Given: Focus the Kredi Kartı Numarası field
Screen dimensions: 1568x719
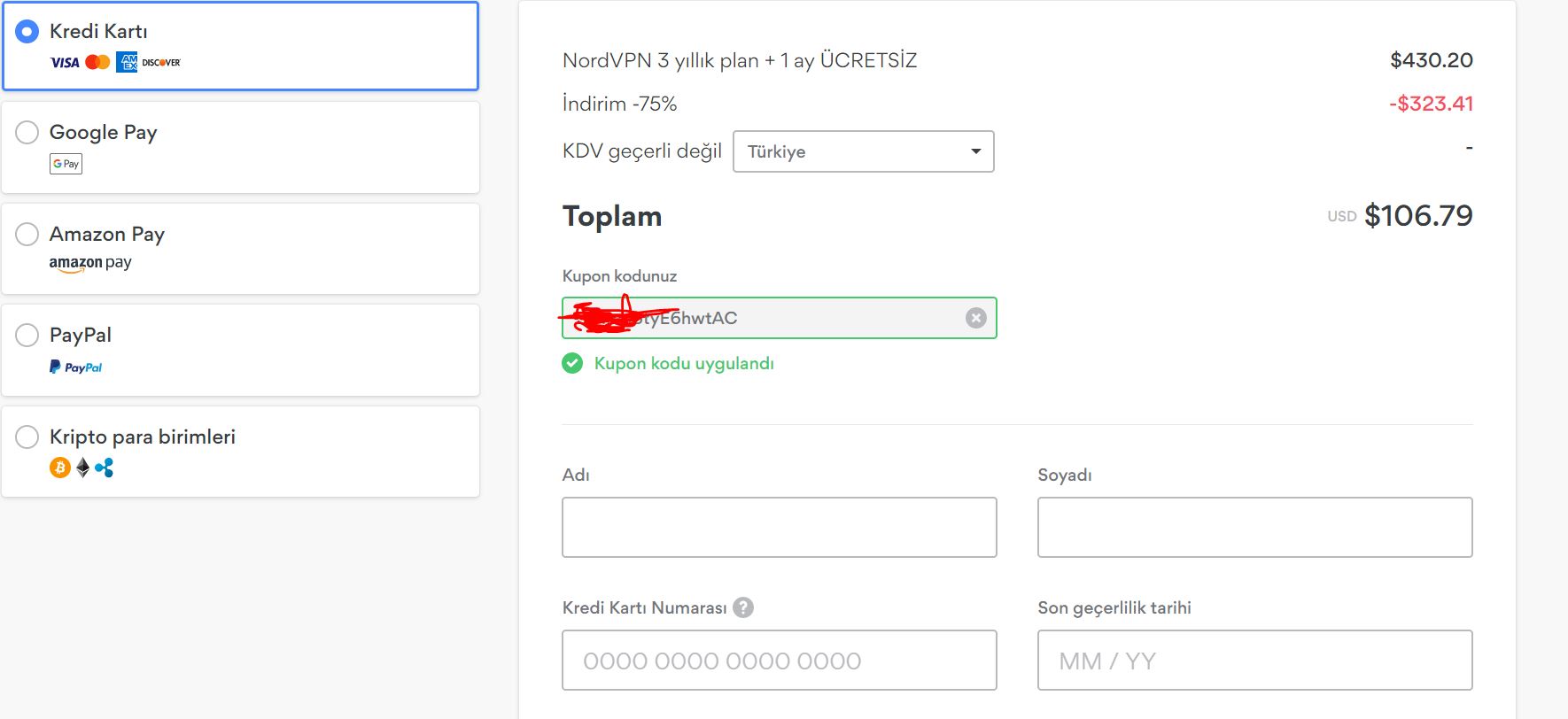Looking at the screenshot, I should [779, 661].
